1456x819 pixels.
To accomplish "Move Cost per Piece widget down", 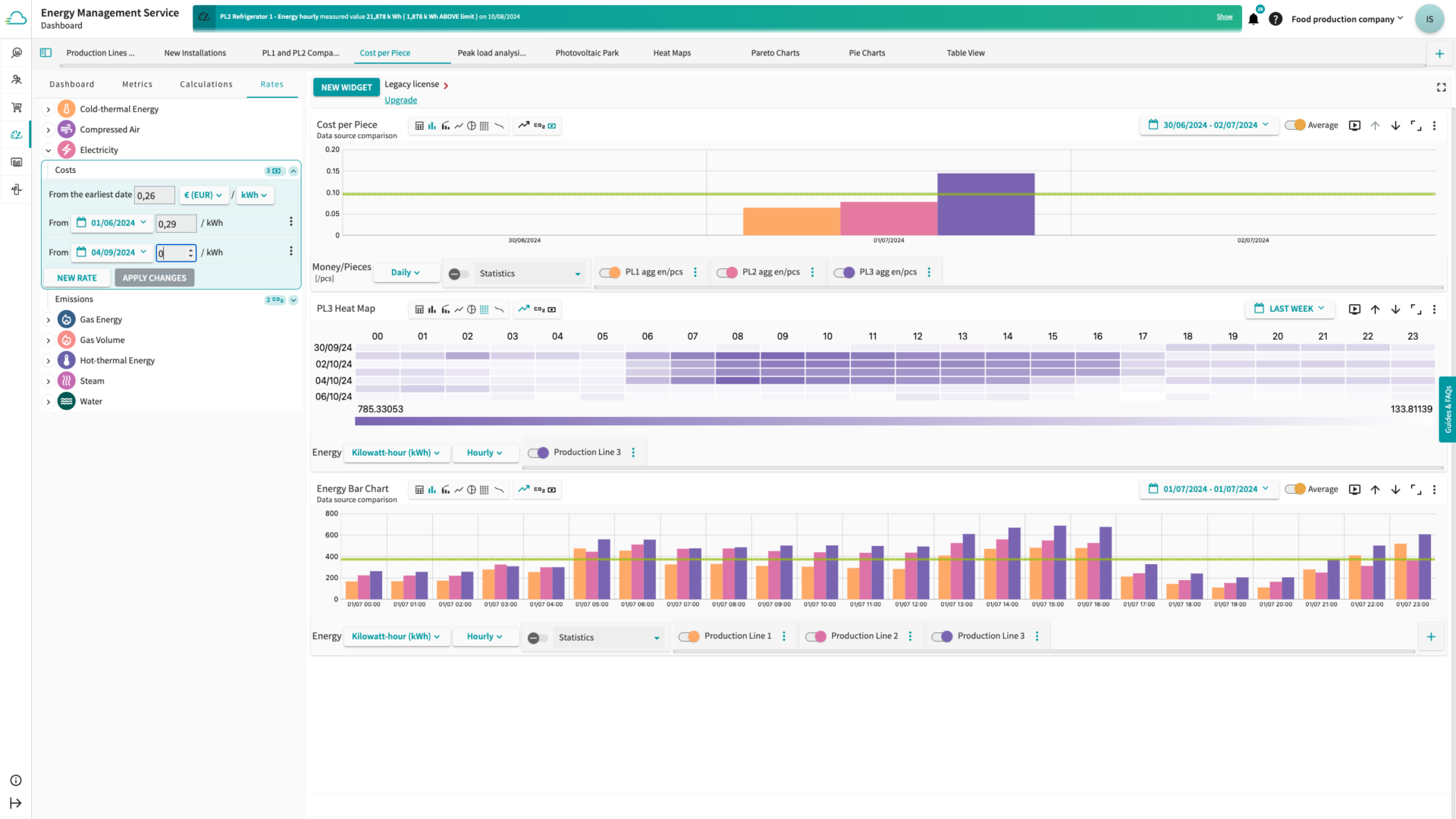I will 1395,126.
